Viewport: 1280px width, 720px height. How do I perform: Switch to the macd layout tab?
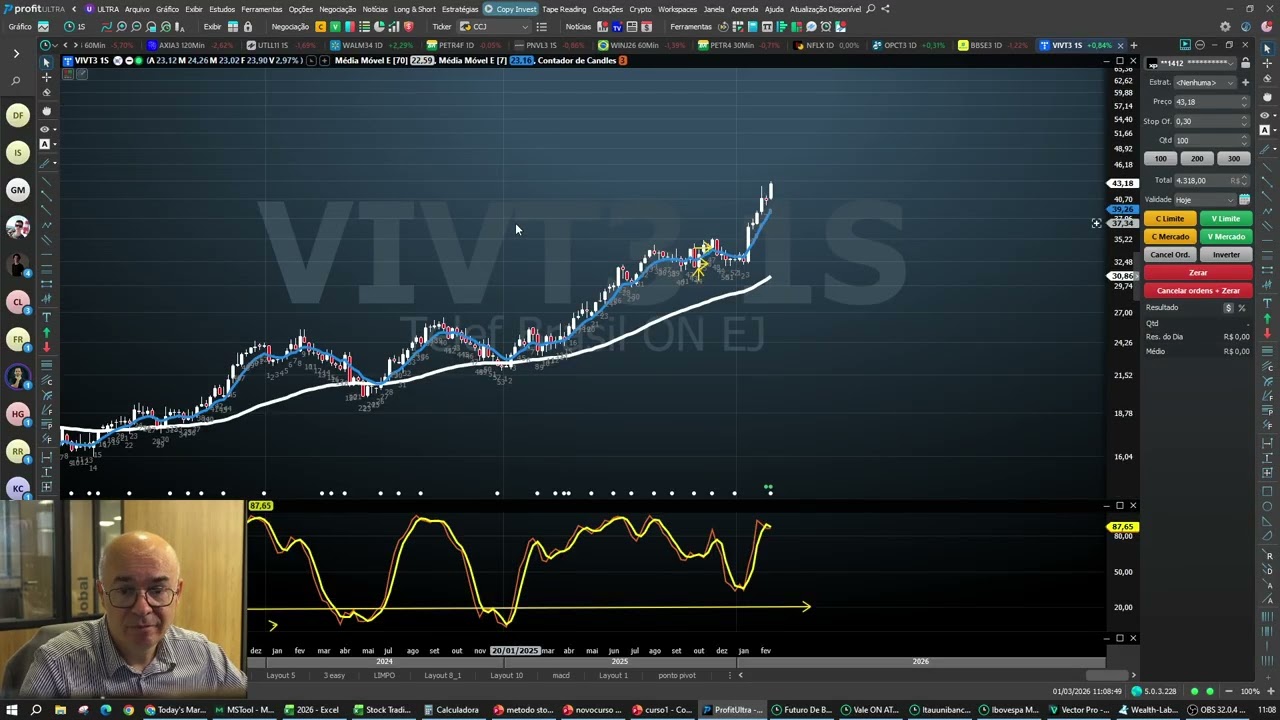pyautogui.click(x=561, y=675)
